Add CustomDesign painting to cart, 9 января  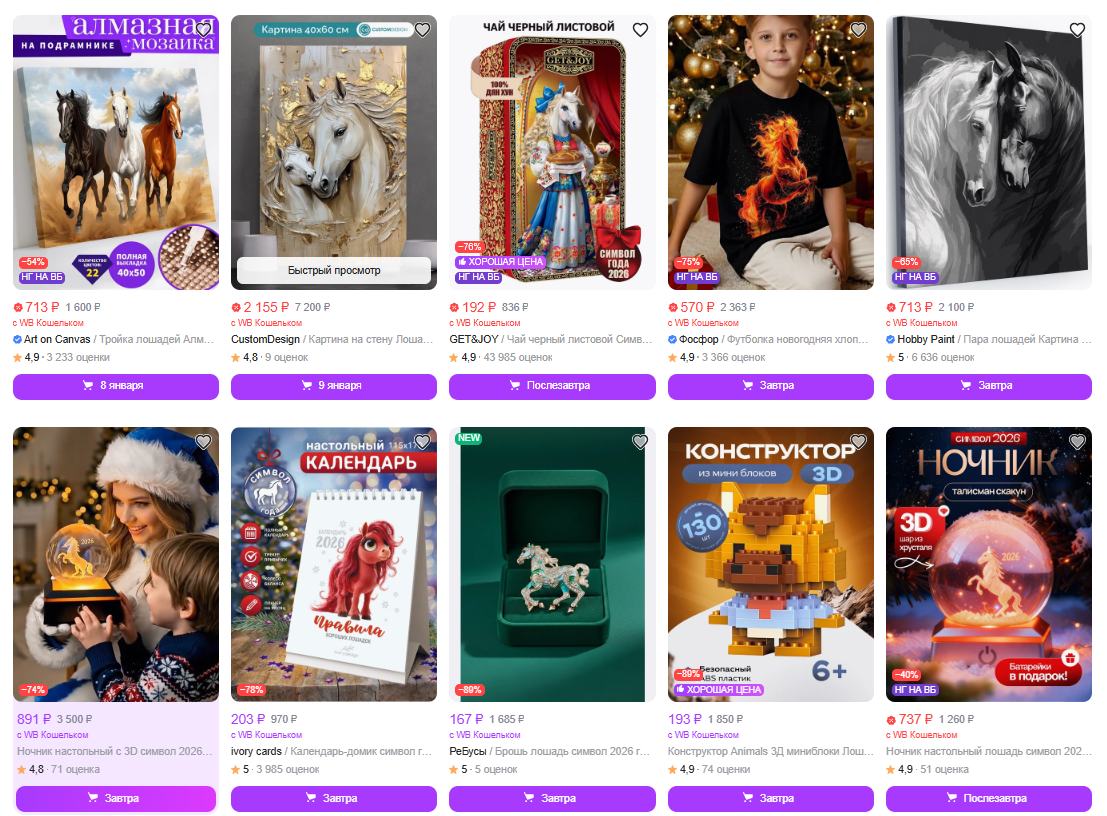tap(334, 385)
